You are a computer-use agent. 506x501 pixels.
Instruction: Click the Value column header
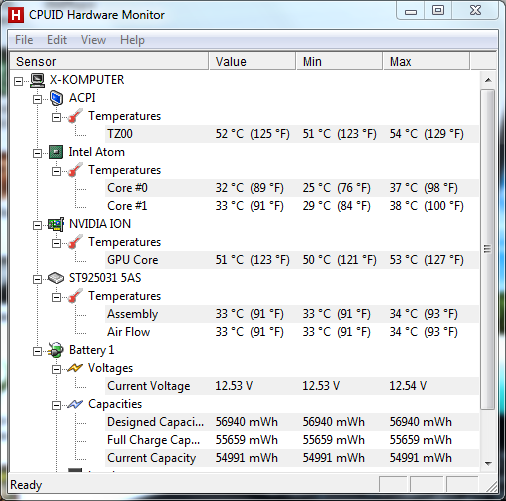click(x=252, y=61)
